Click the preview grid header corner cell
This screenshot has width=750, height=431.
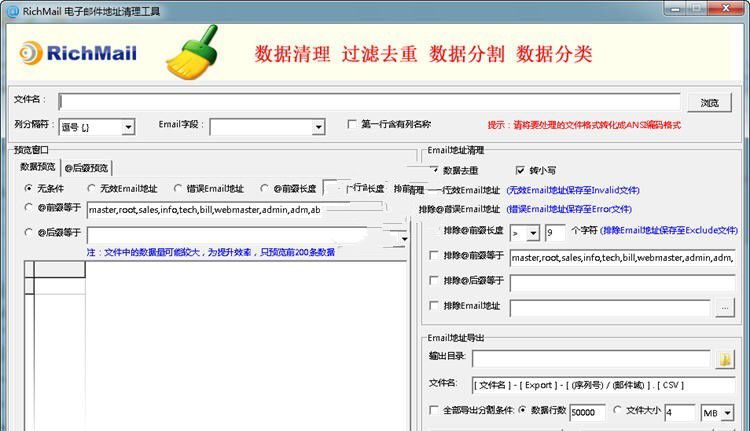[29, 270]
